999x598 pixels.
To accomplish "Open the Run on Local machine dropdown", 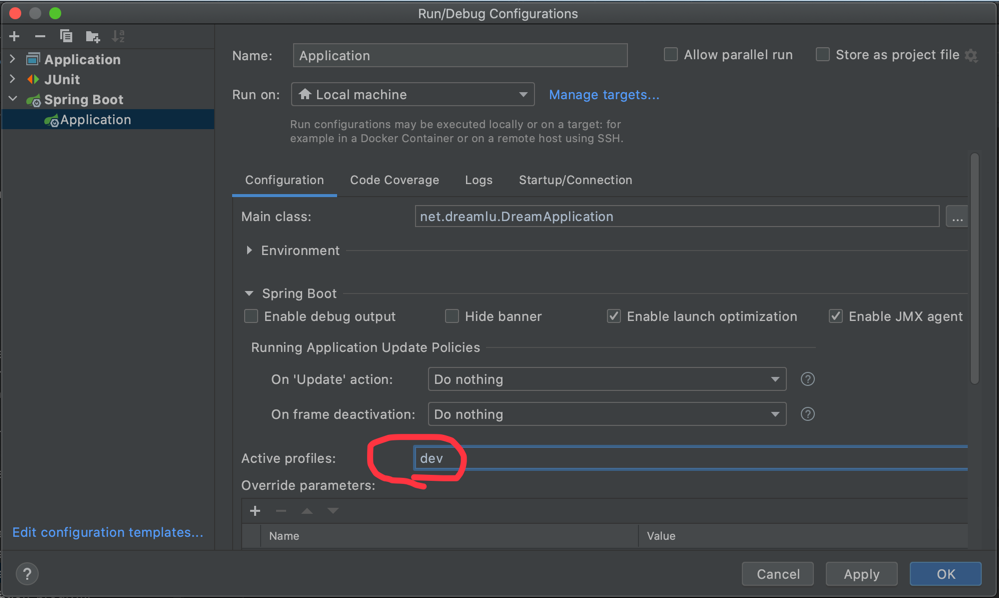I will [412, 94].
